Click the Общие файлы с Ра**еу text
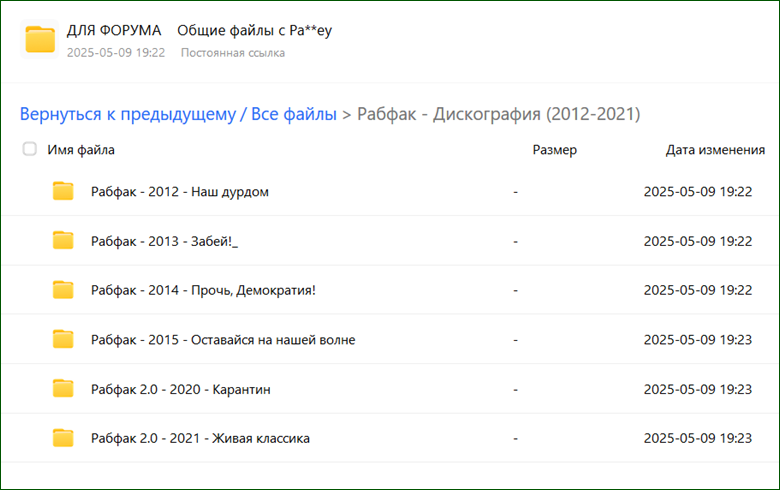780x490 pixels. [254, 30]
